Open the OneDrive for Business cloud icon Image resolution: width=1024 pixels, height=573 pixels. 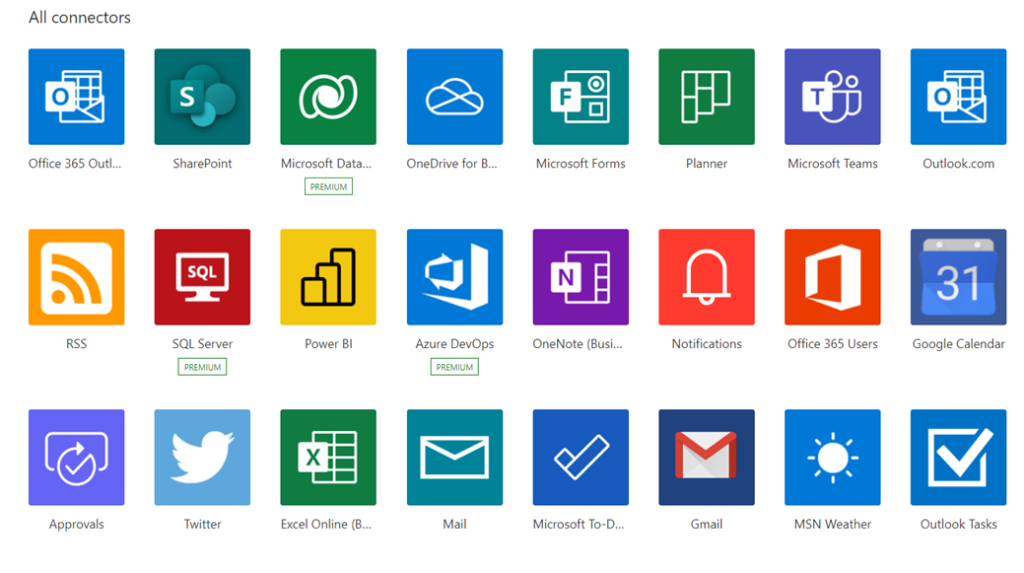[455, 97]
